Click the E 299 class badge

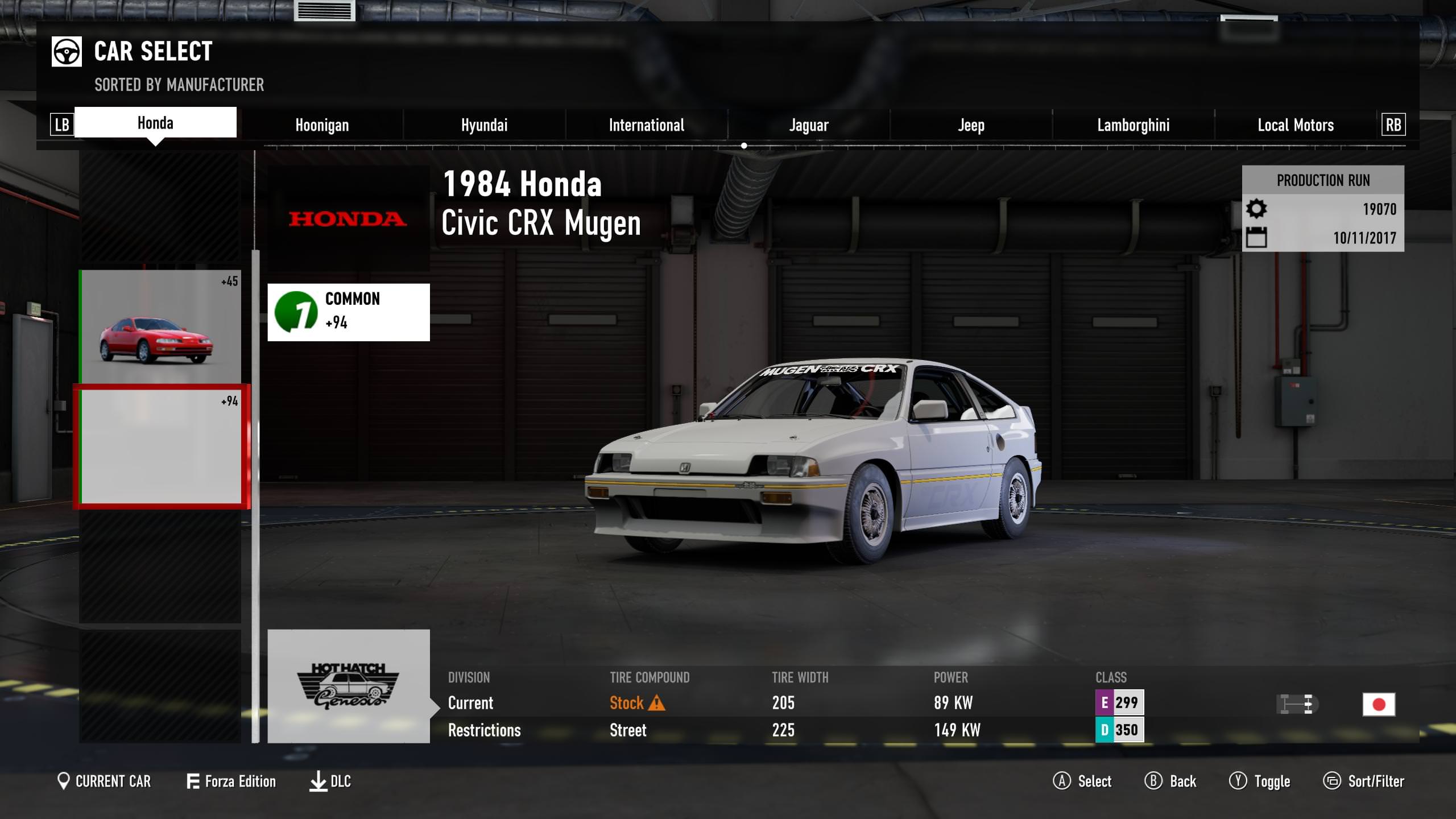click(x=1119, y=702)
